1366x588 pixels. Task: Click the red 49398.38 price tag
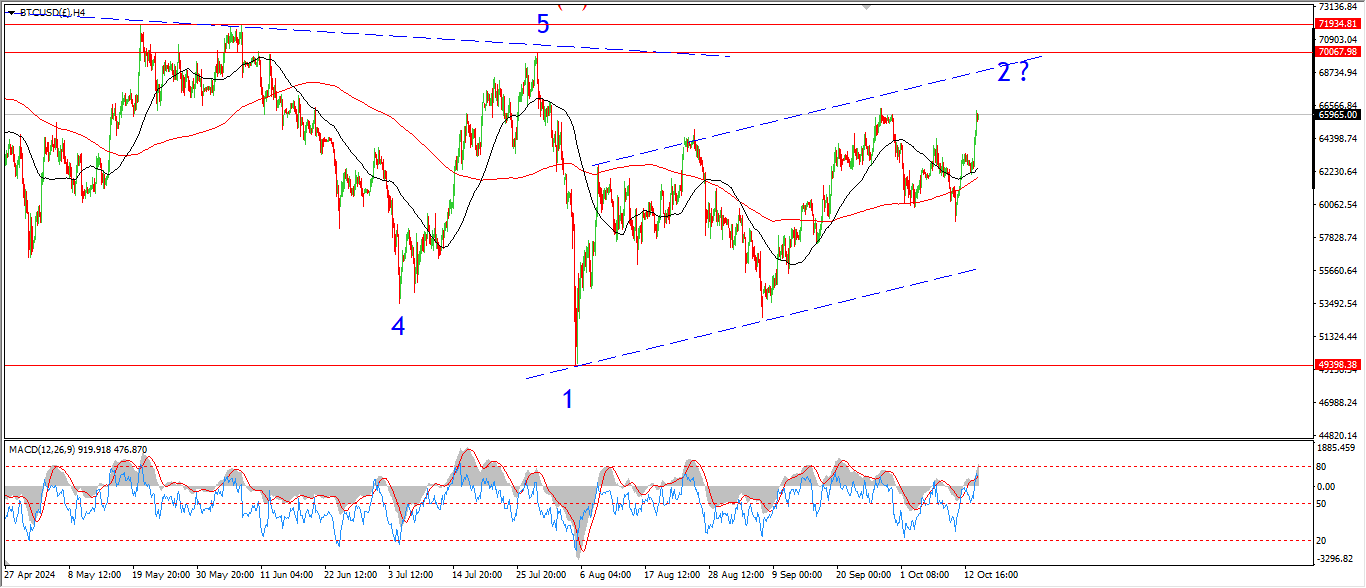click(x=1338, y=365)
